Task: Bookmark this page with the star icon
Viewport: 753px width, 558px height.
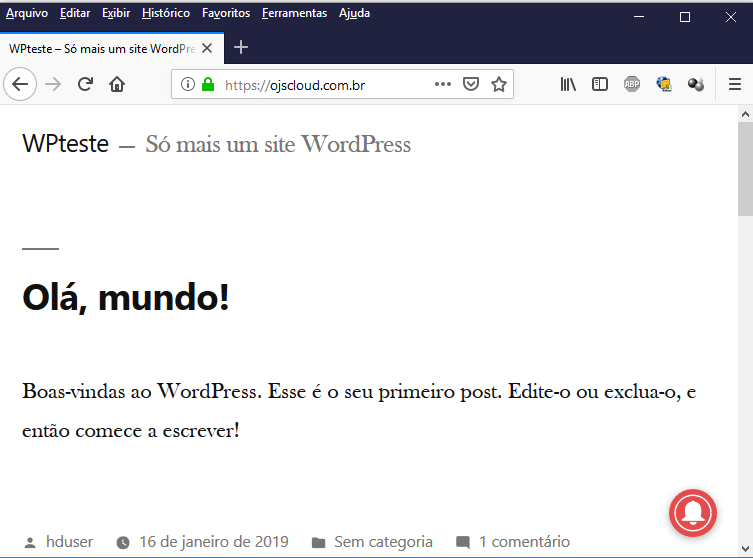Action: 499,85
